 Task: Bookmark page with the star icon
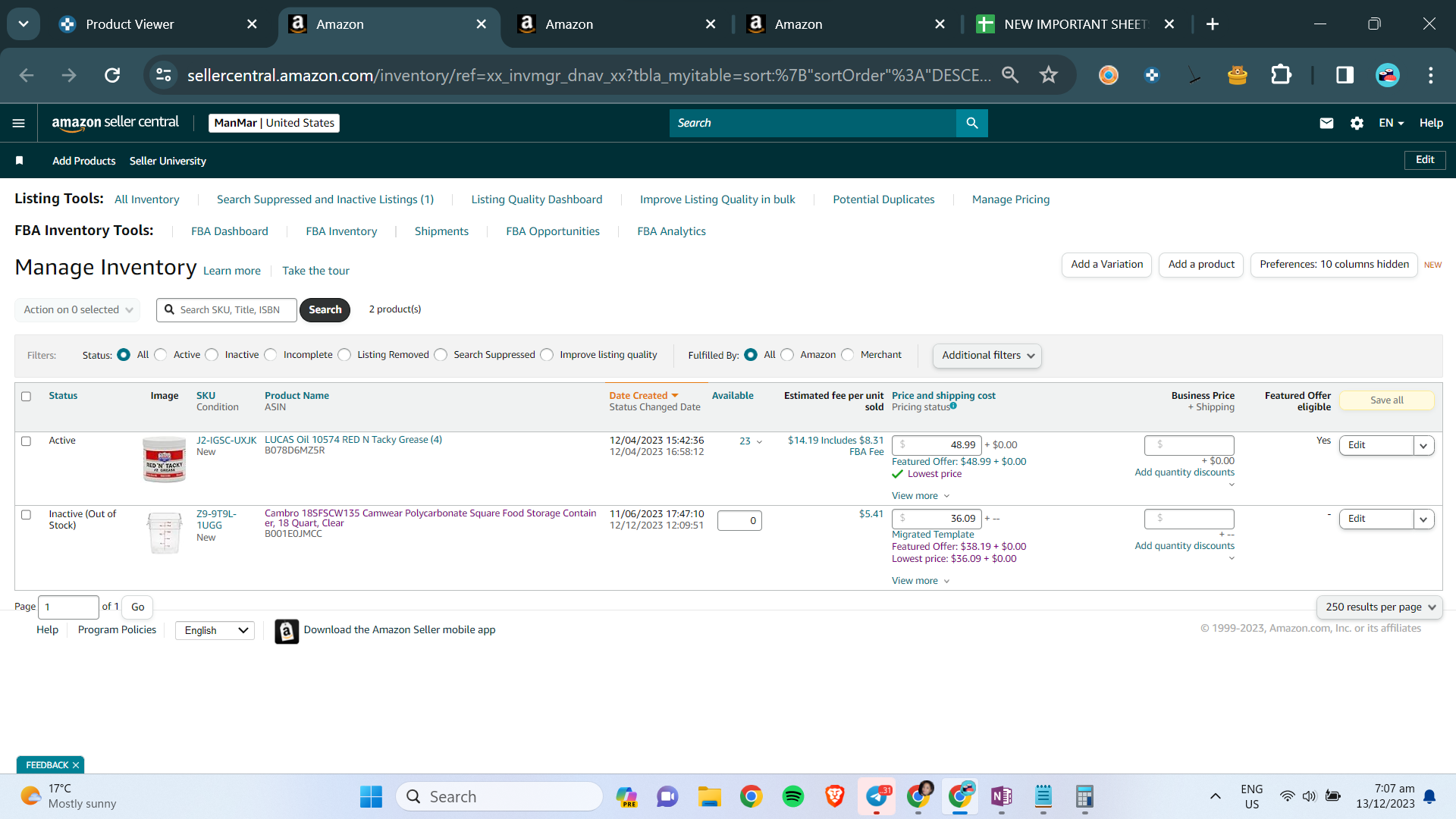click(1048, 75)
